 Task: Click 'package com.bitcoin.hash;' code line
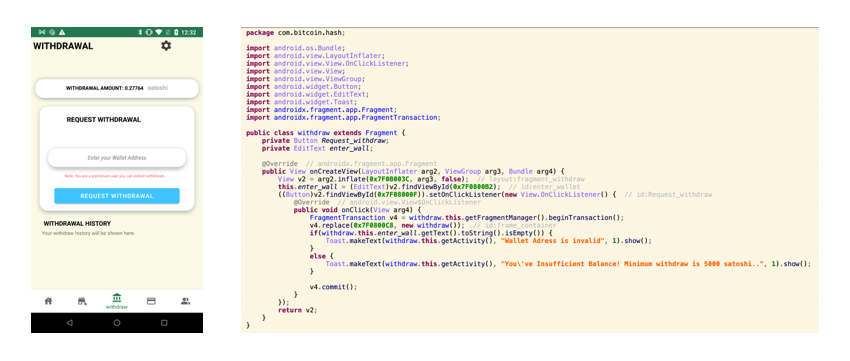pyautogui.click(x=295, y=33)
